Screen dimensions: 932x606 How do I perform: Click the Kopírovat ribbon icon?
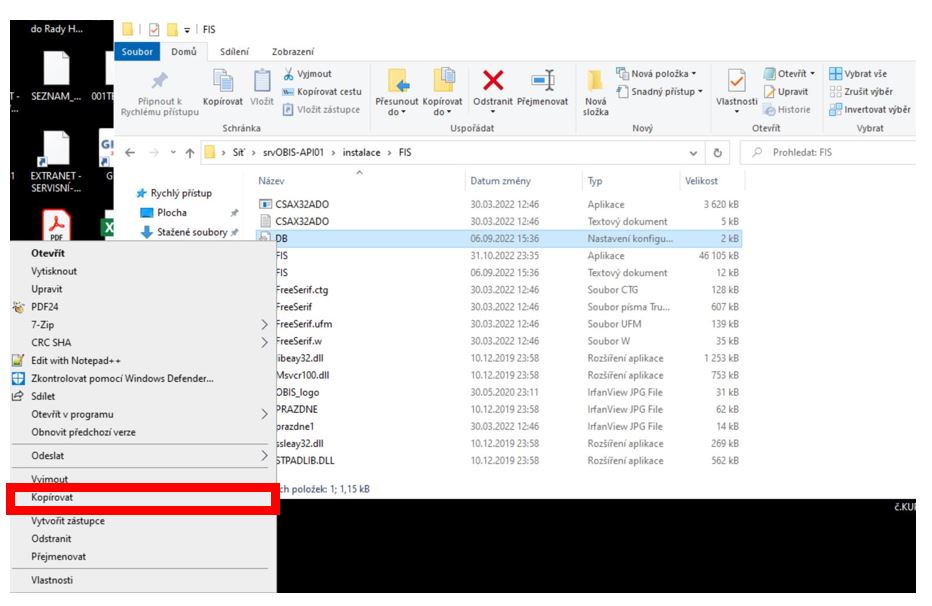(224, 82)
